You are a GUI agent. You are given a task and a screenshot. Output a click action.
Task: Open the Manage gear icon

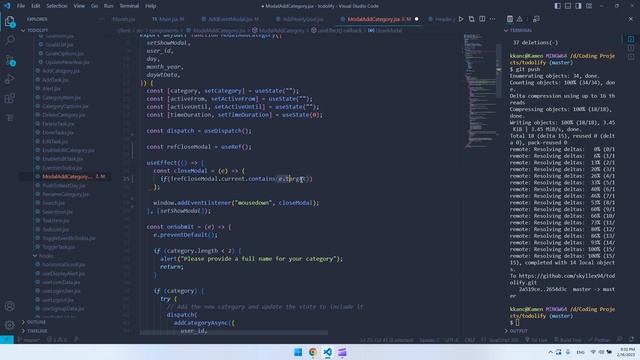click(10, 325)
